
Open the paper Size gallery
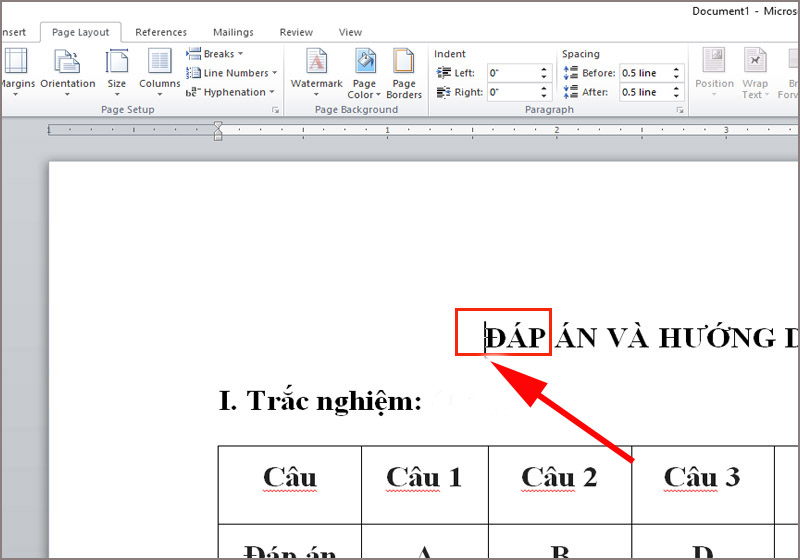coord(117,72)
